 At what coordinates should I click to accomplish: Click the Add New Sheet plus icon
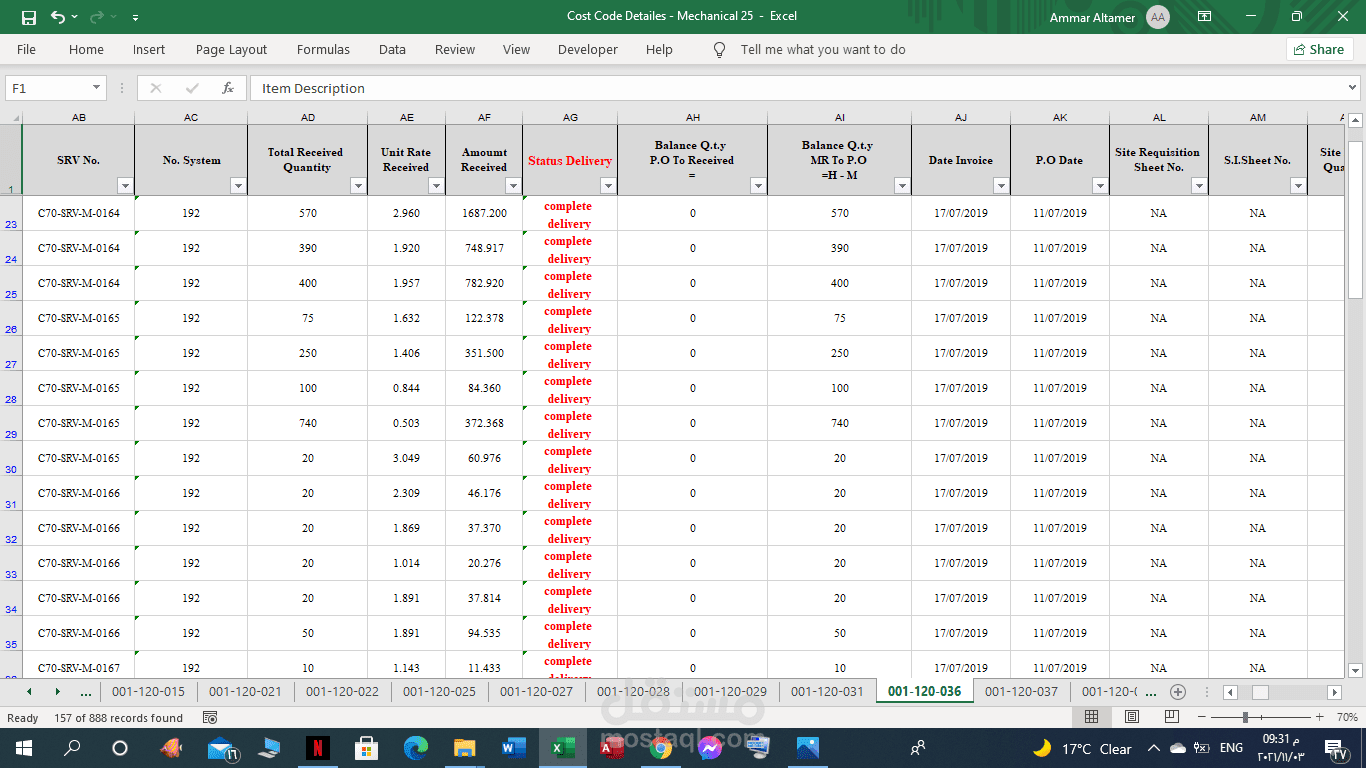pyautogui.click(x=1178, y=692)
